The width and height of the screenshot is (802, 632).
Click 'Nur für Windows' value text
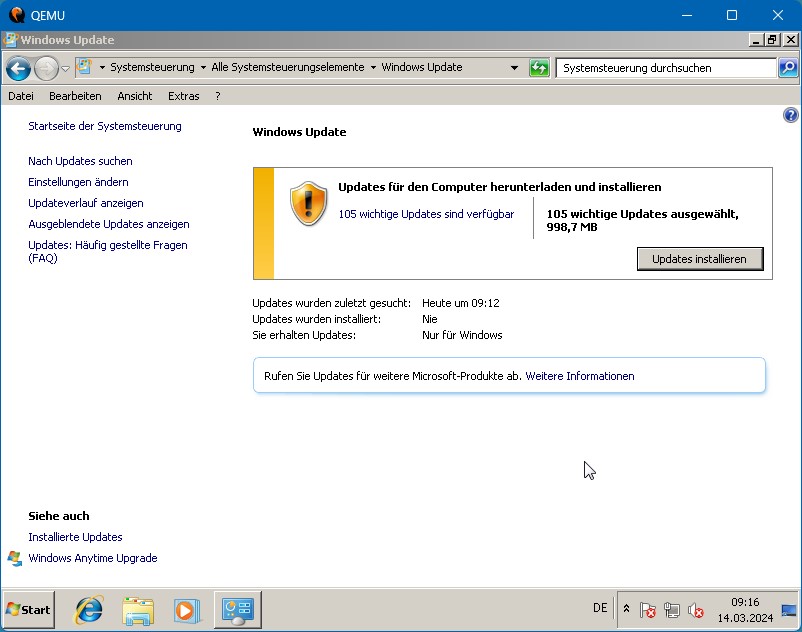coord(462,335)
